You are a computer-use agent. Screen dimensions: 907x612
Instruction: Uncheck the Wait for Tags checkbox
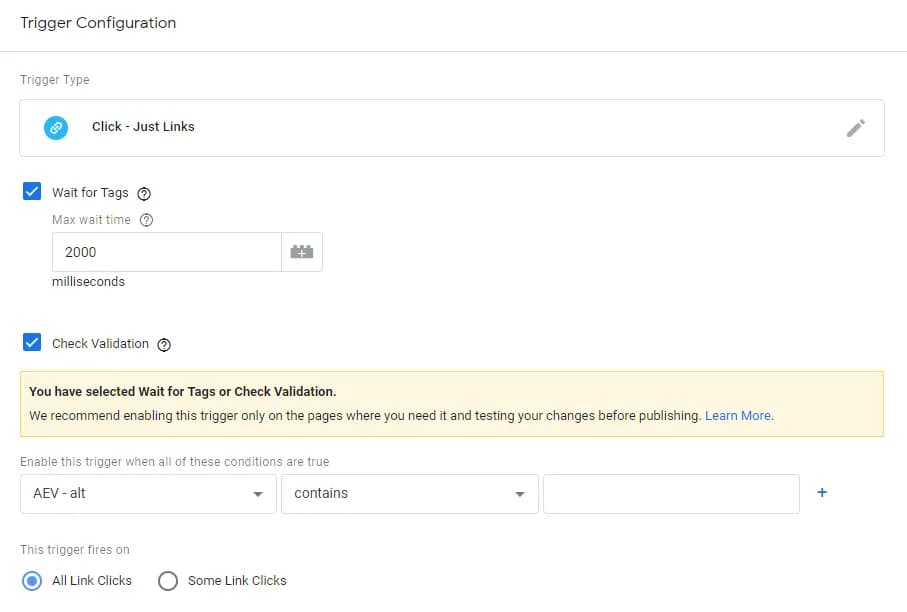(32, 192)
